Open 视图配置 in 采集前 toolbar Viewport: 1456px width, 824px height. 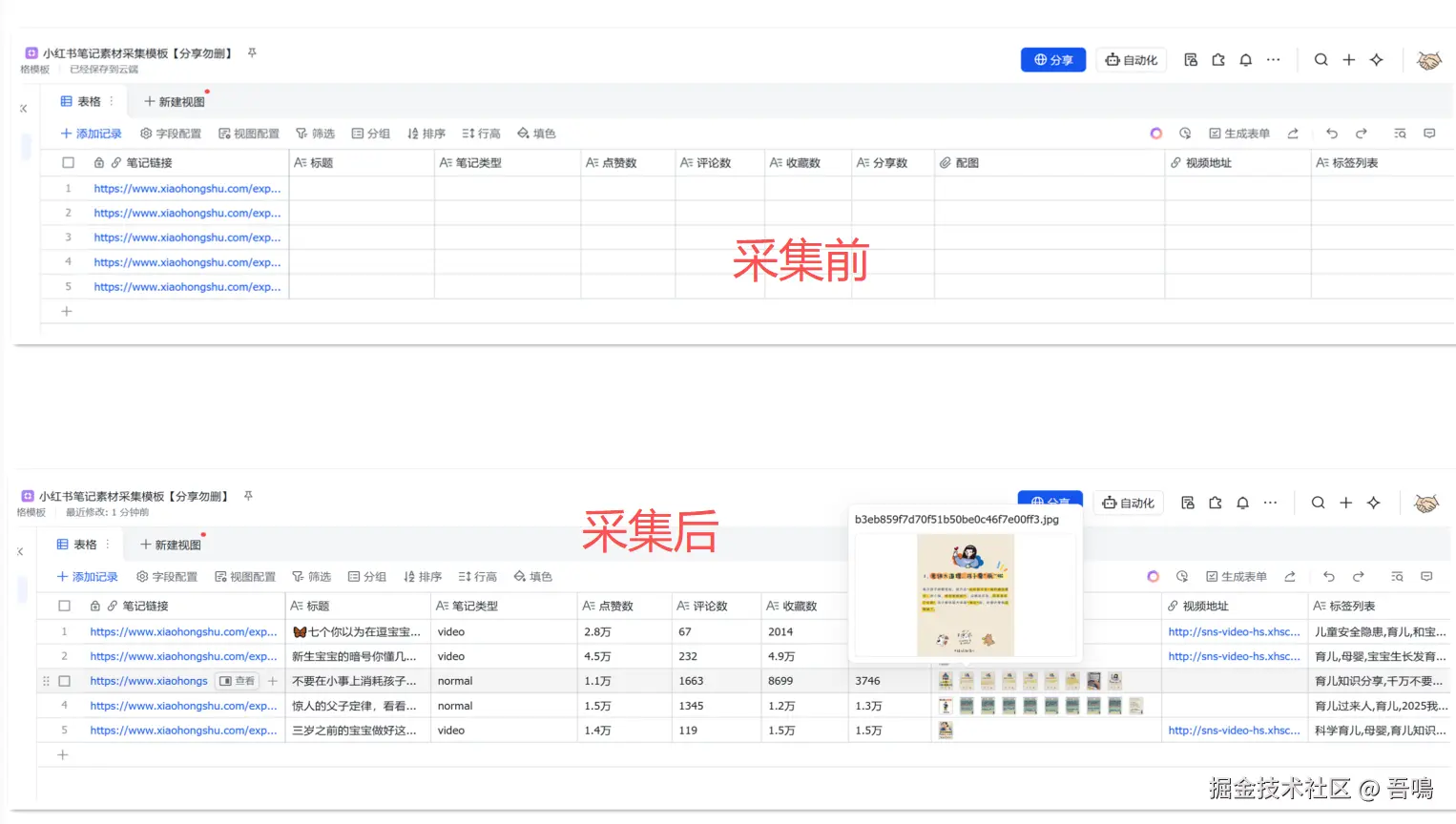point(249,134)
